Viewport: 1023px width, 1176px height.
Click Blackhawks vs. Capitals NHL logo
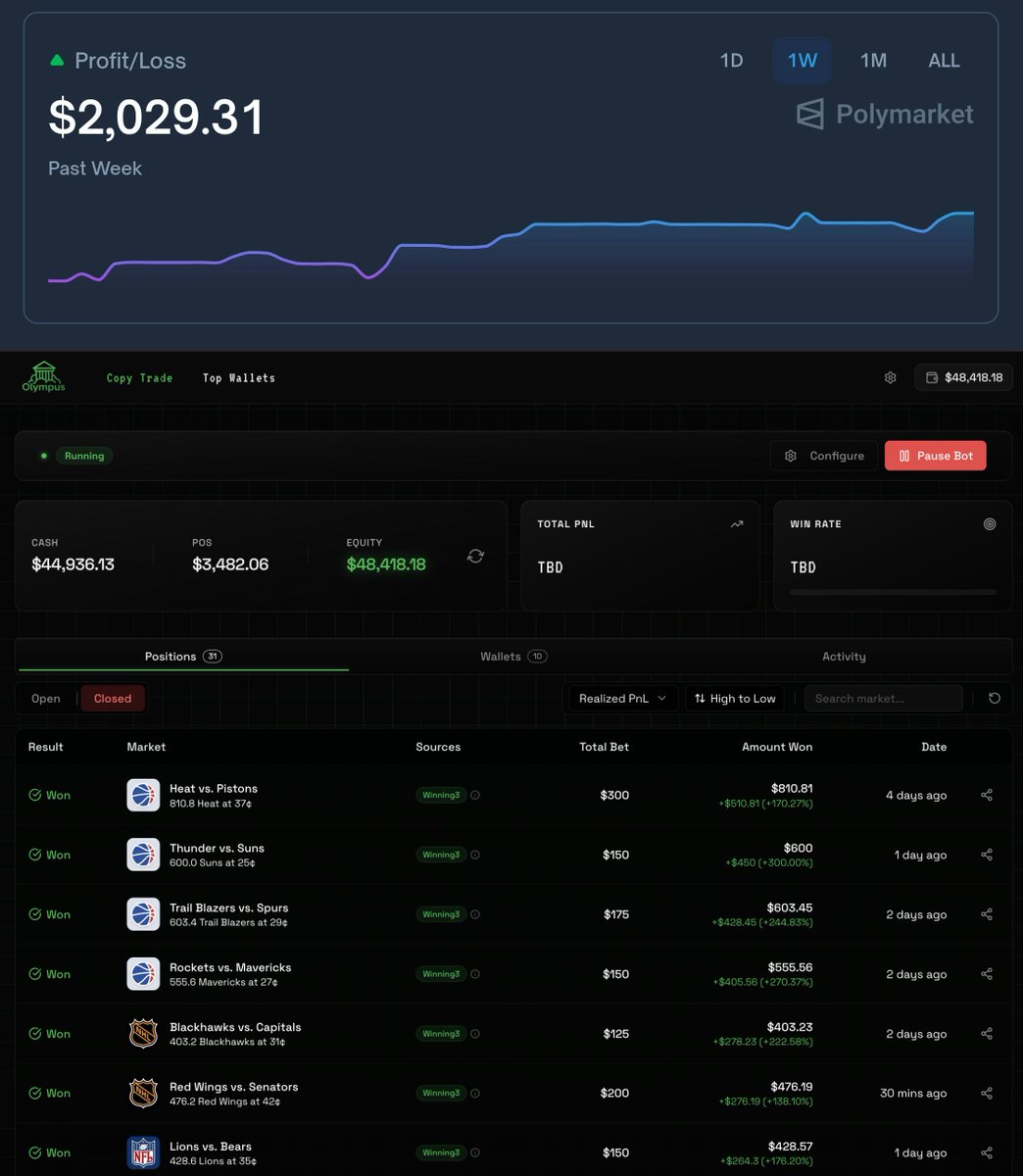(x=143, y=1034)
